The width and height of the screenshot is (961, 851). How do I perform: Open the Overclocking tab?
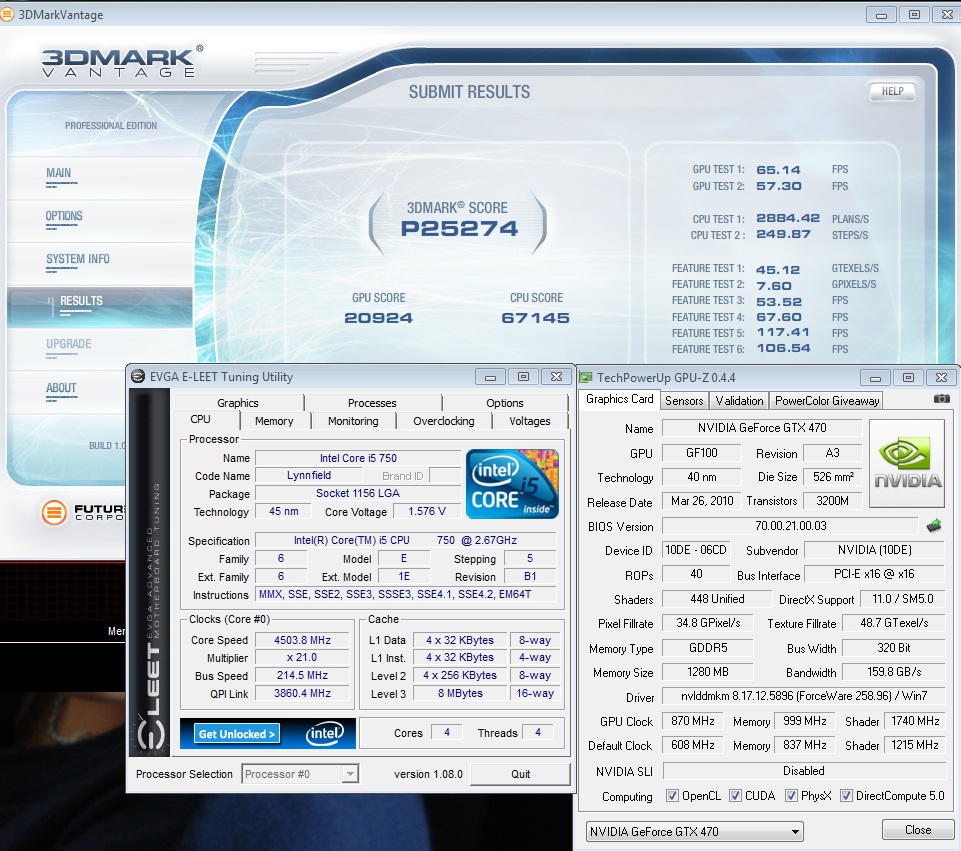444,421
